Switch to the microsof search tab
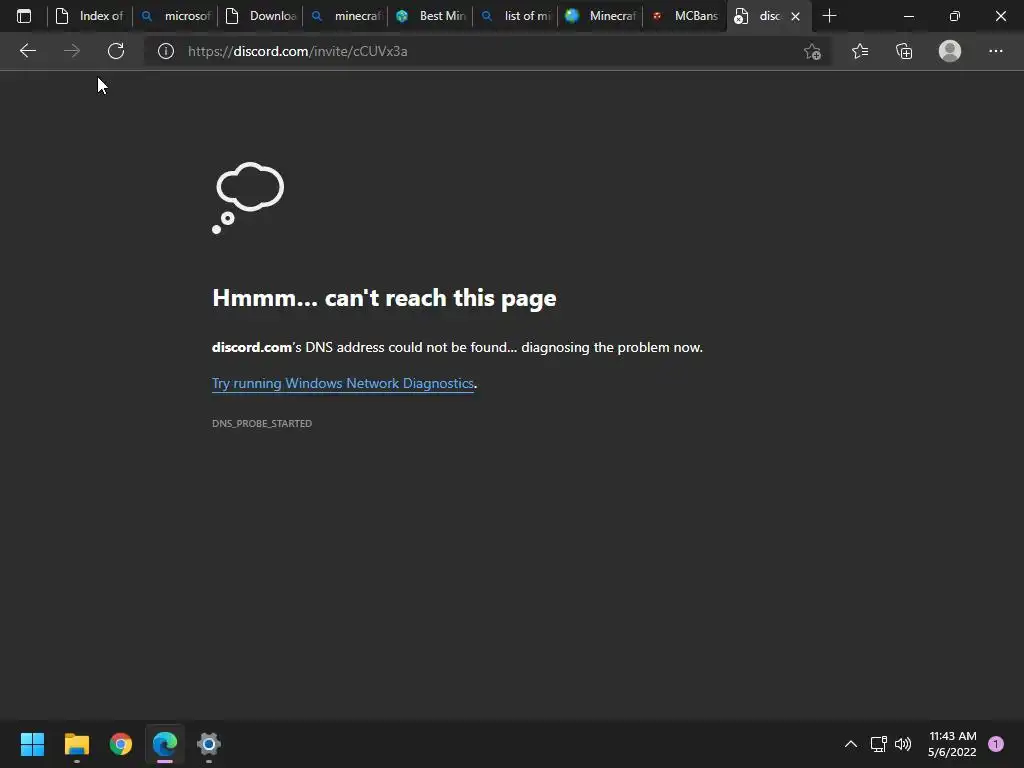1024x768 pixels. 175,16
